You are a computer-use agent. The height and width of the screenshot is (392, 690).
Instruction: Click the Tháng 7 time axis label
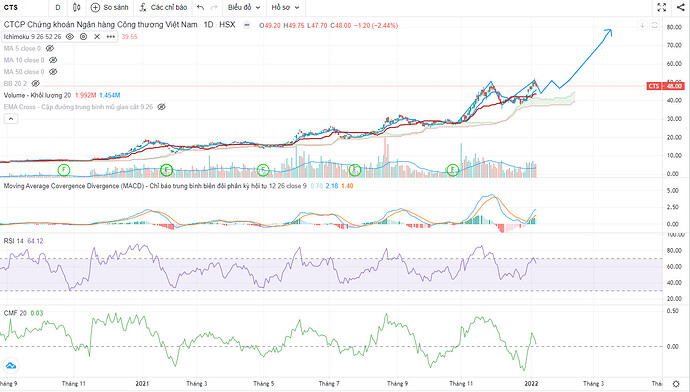pos(330,384)
